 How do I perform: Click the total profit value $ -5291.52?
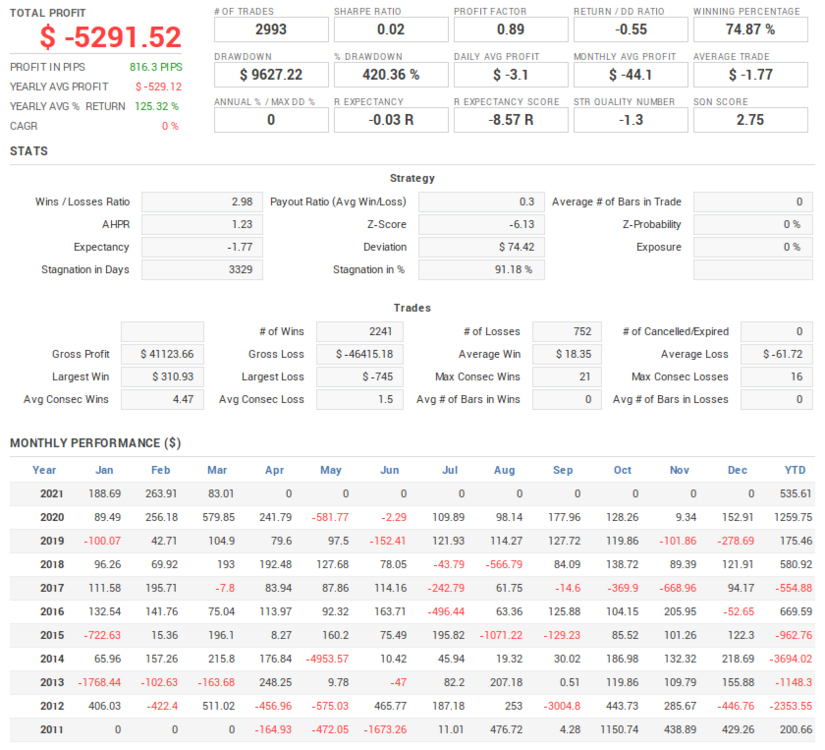tap(110, 37)
